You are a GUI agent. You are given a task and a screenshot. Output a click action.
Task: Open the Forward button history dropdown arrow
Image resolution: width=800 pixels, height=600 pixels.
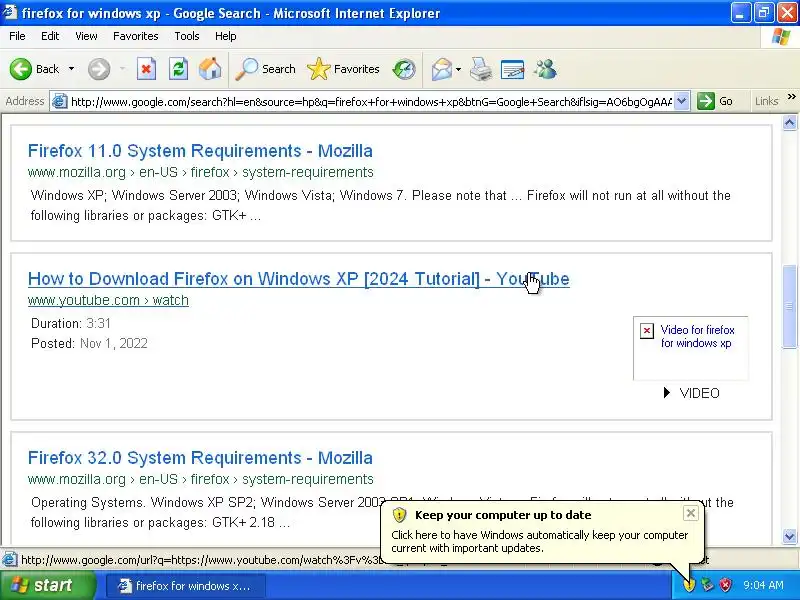pyautogui.click(x=122, y=69)
